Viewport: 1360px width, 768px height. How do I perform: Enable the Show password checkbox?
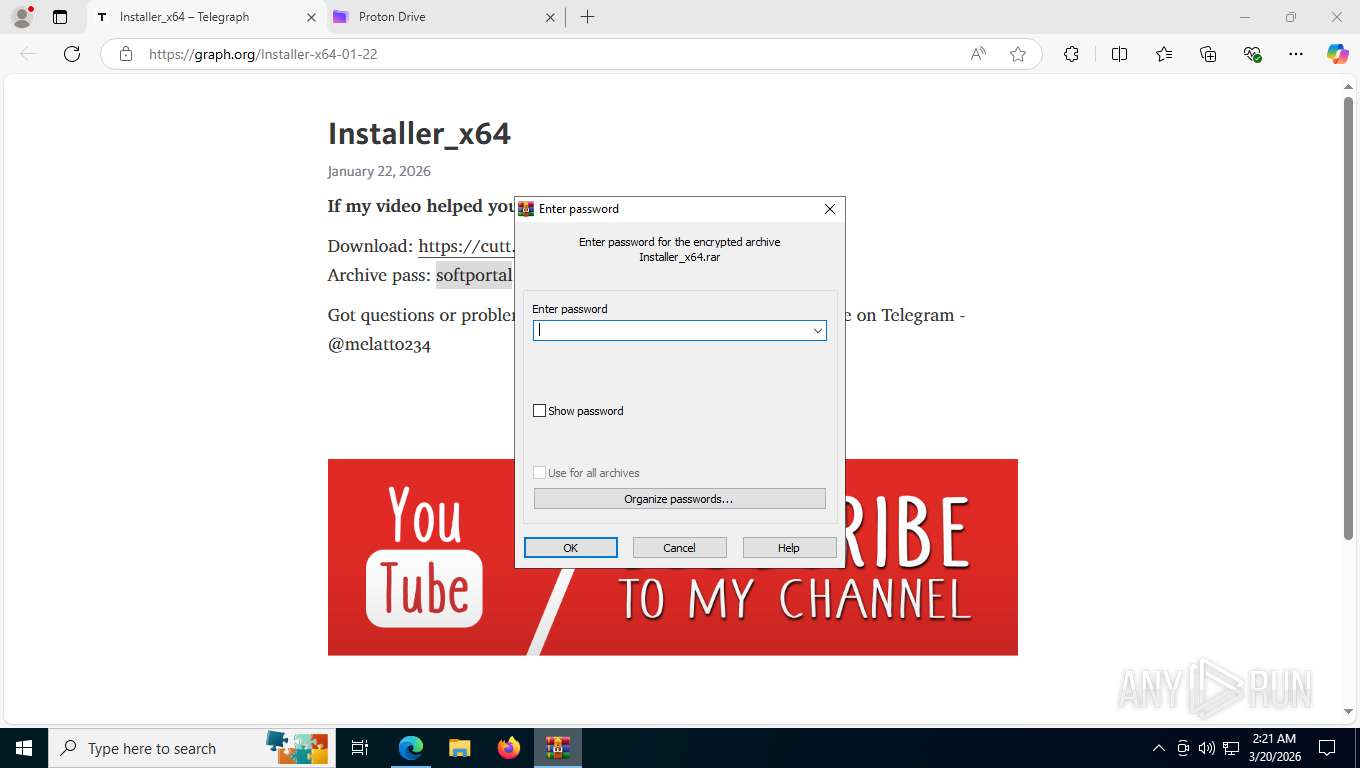point(540,411)
